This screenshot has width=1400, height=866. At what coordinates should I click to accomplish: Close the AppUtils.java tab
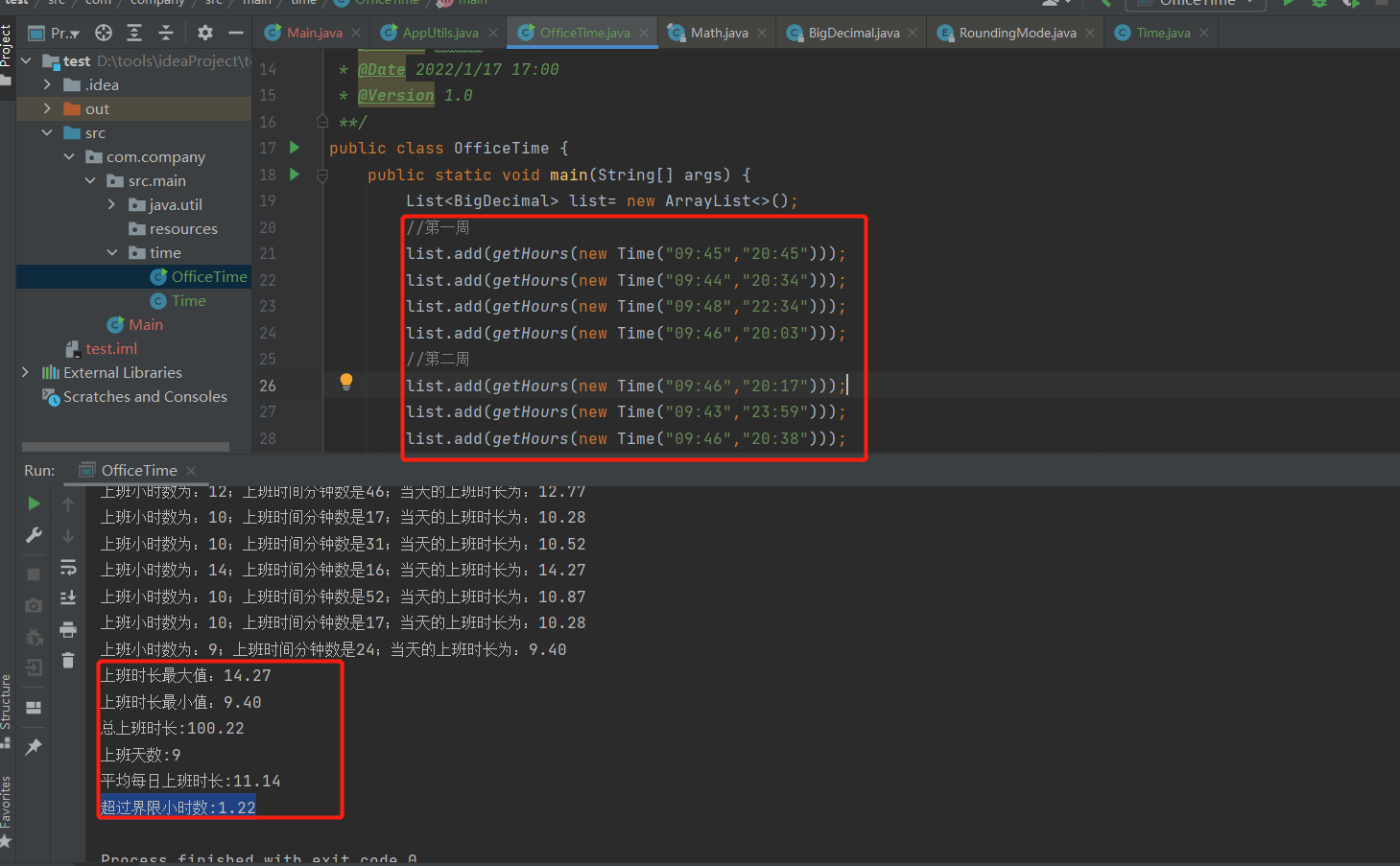[493, 33]
